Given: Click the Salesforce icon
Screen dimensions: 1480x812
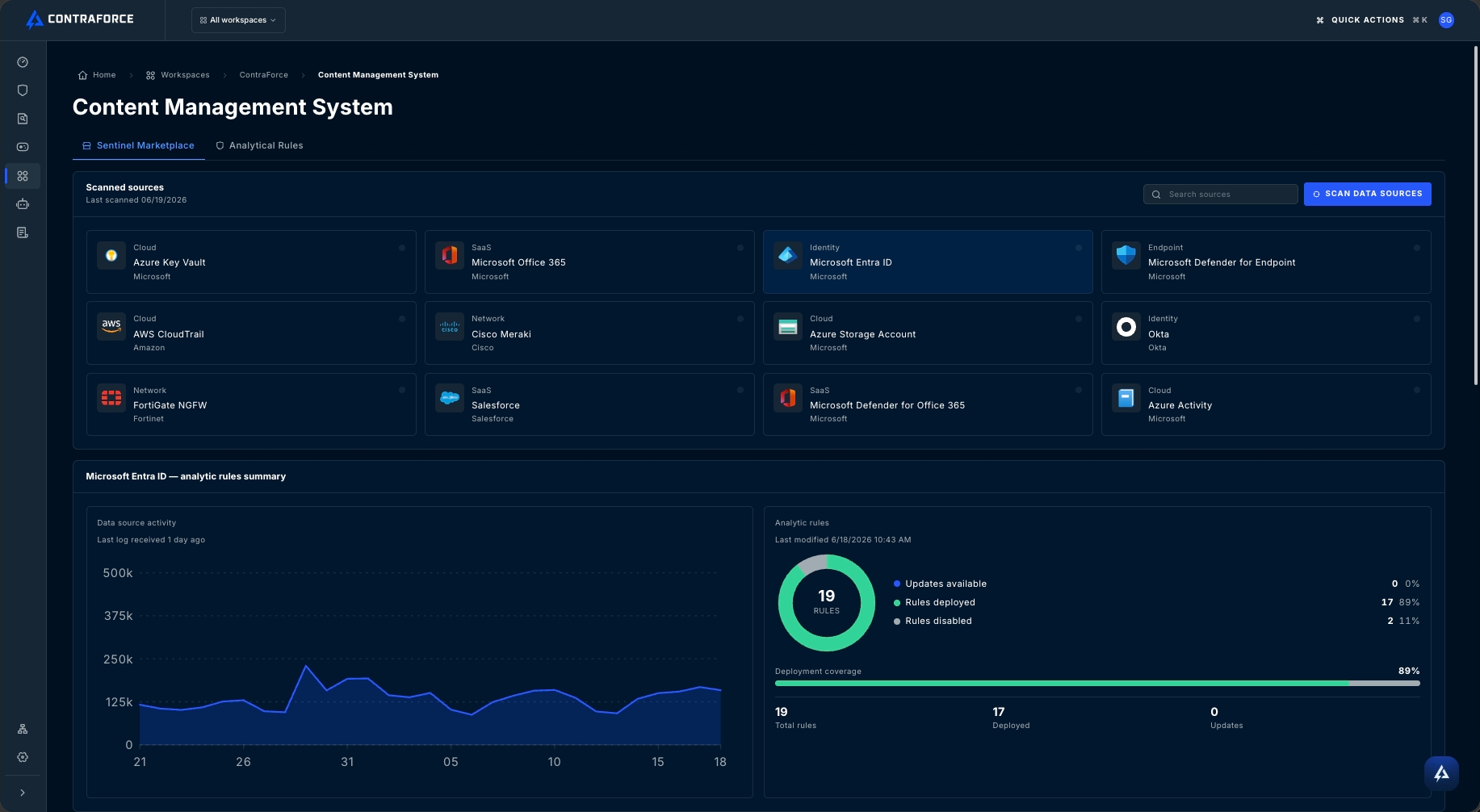Looking at the screenshot, I should pos(450,398).
